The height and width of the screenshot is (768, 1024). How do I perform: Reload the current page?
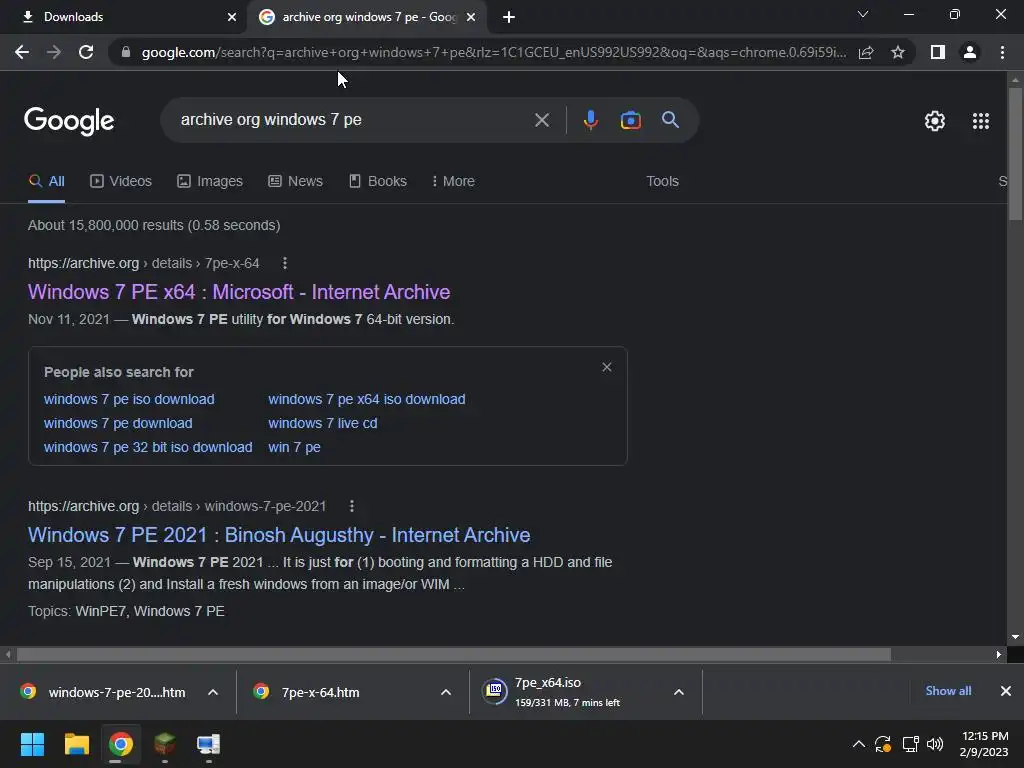pos(86,52)
